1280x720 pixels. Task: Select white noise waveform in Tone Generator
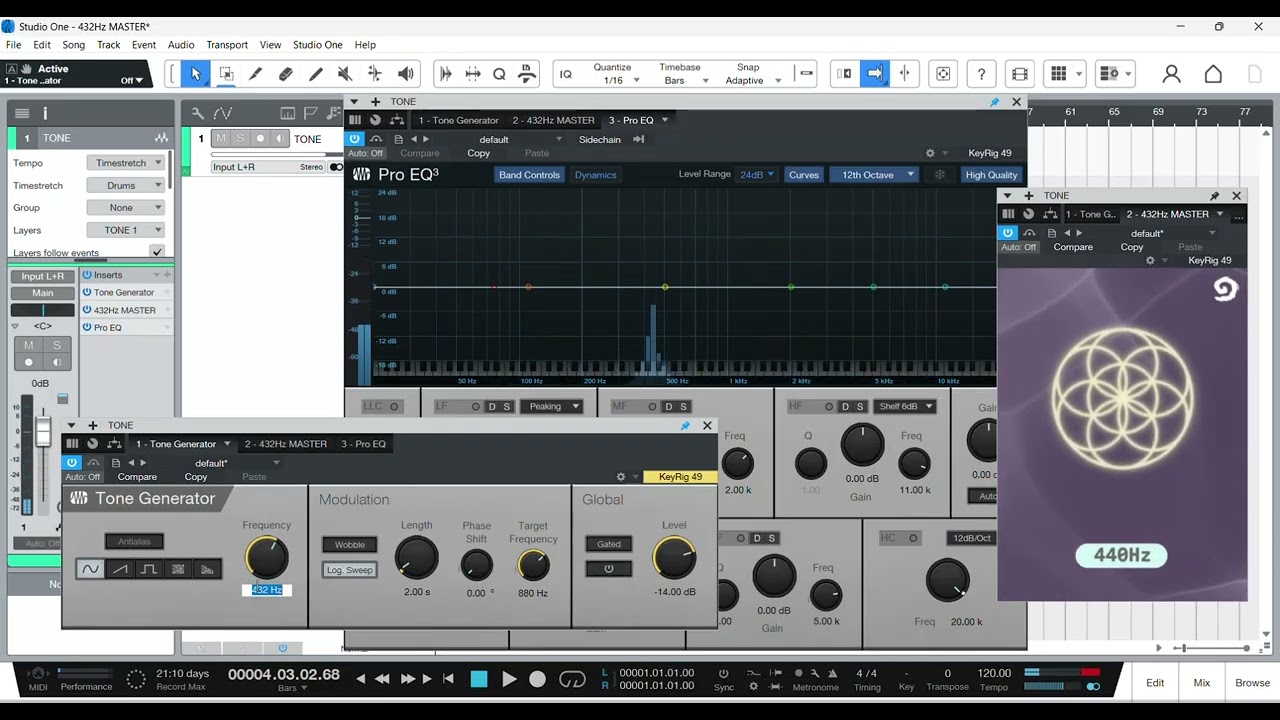(x=178, y=569)
